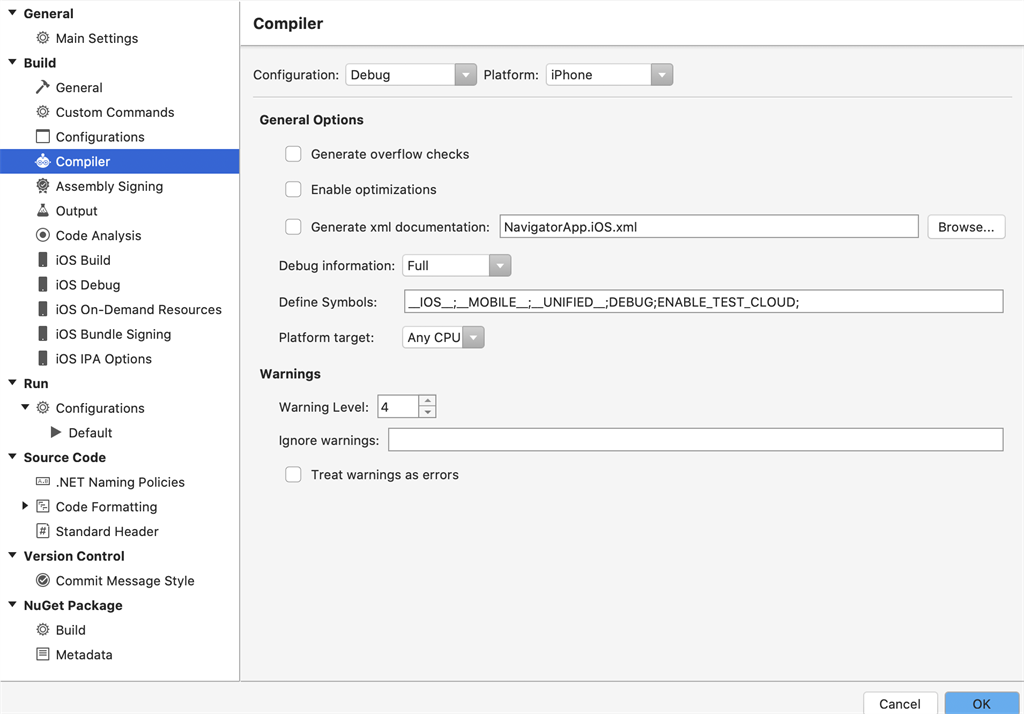Collapse the Version Control section
This screenshot has width=1024, height=714.
(x=11, y=556)
